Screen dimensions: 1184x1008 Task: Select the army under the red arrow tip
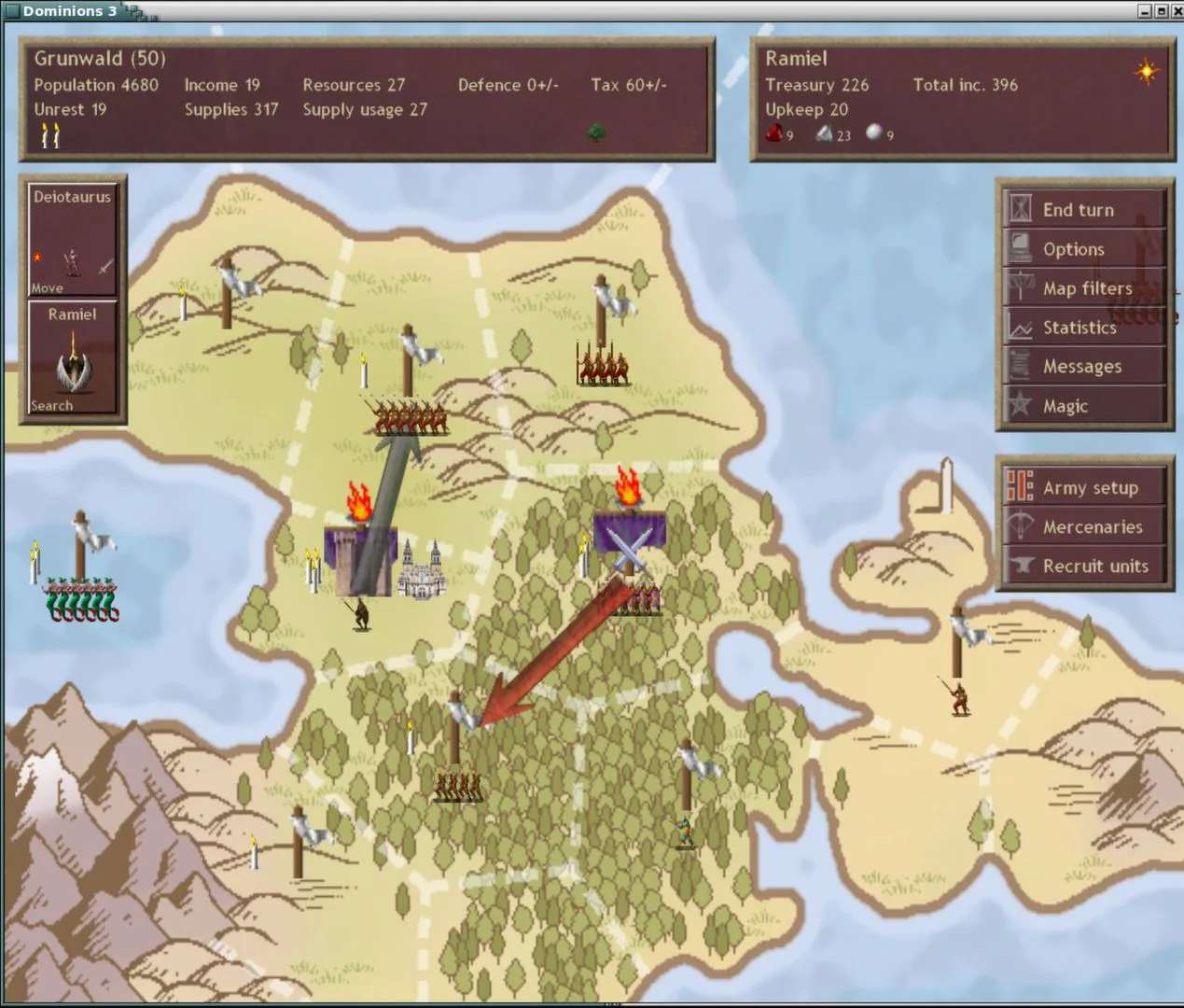tap(458, 786)
